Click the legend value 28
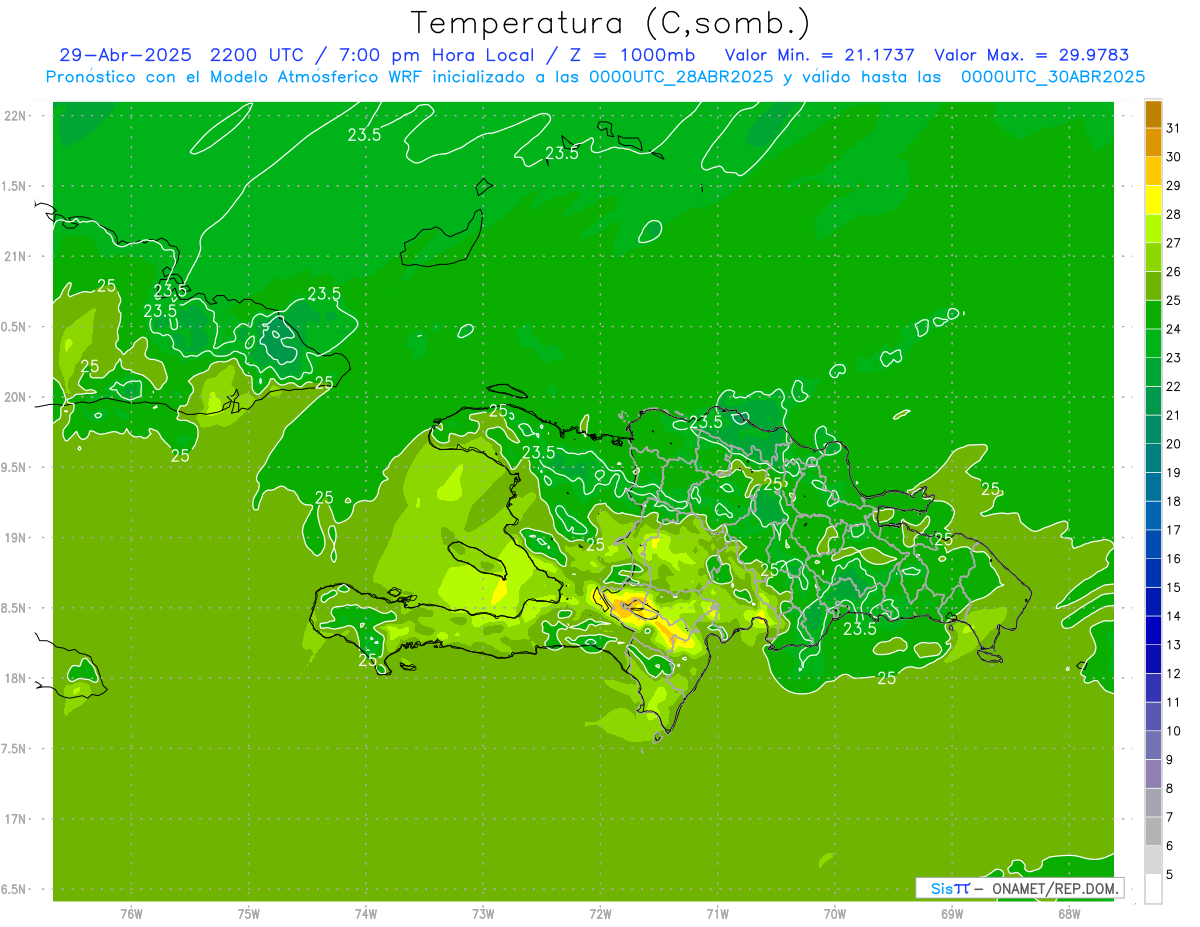 [1173, 214]
